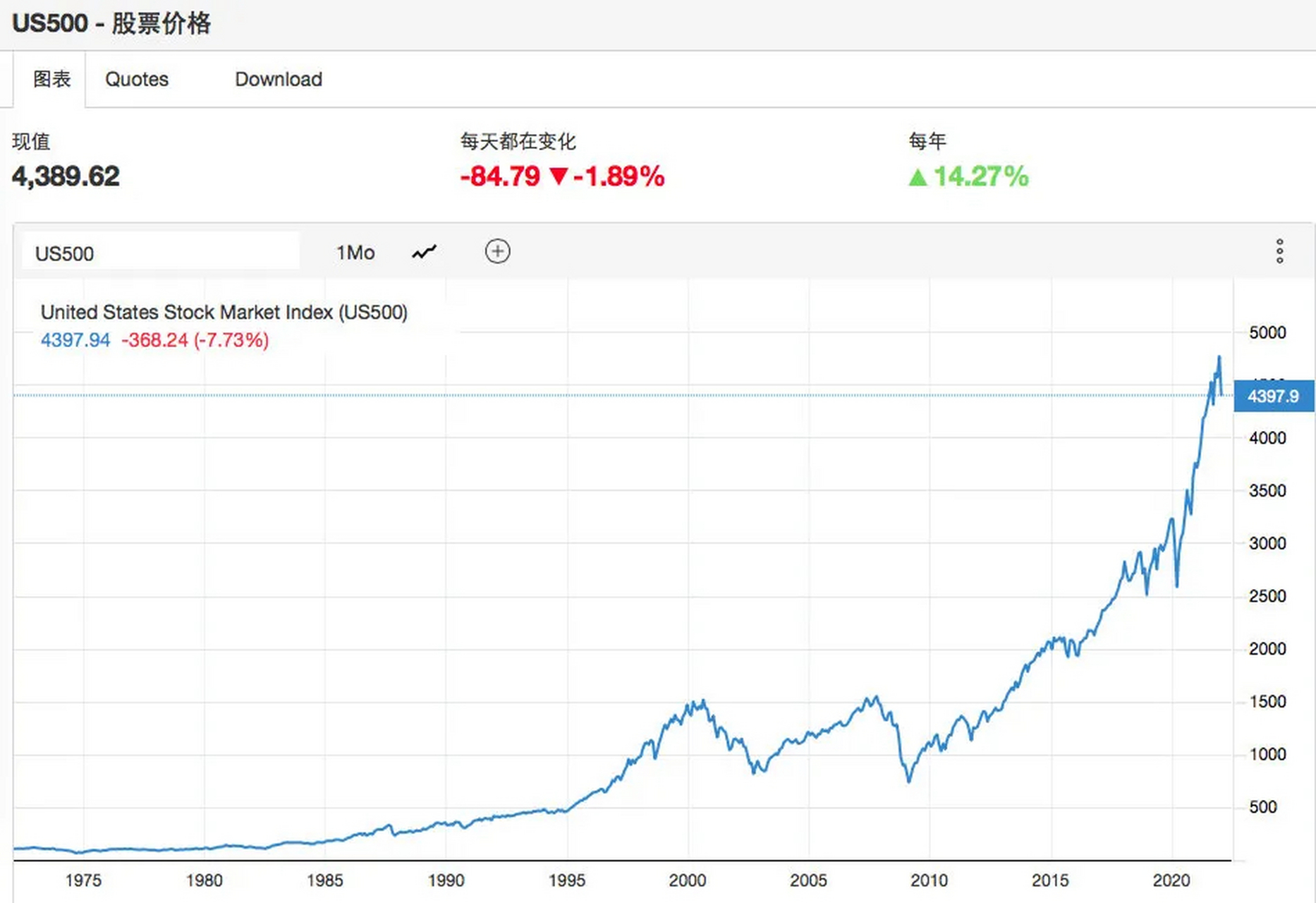Open the 1Mo interval selector
Viewport: 1316px width, 903px height.
point(355,253)
